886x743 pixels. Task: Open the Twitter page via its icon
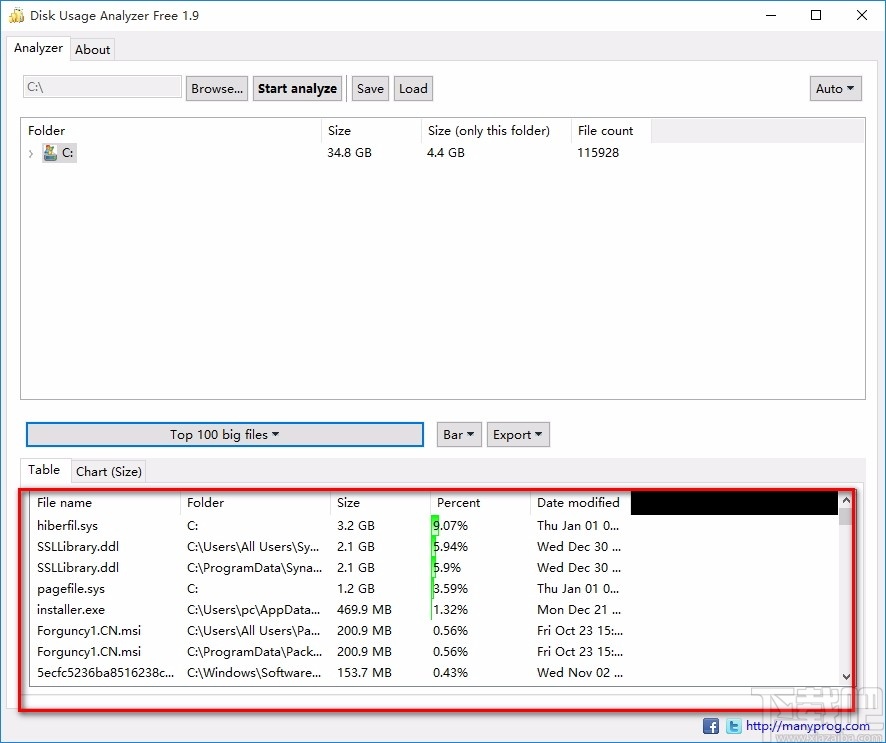733,726
